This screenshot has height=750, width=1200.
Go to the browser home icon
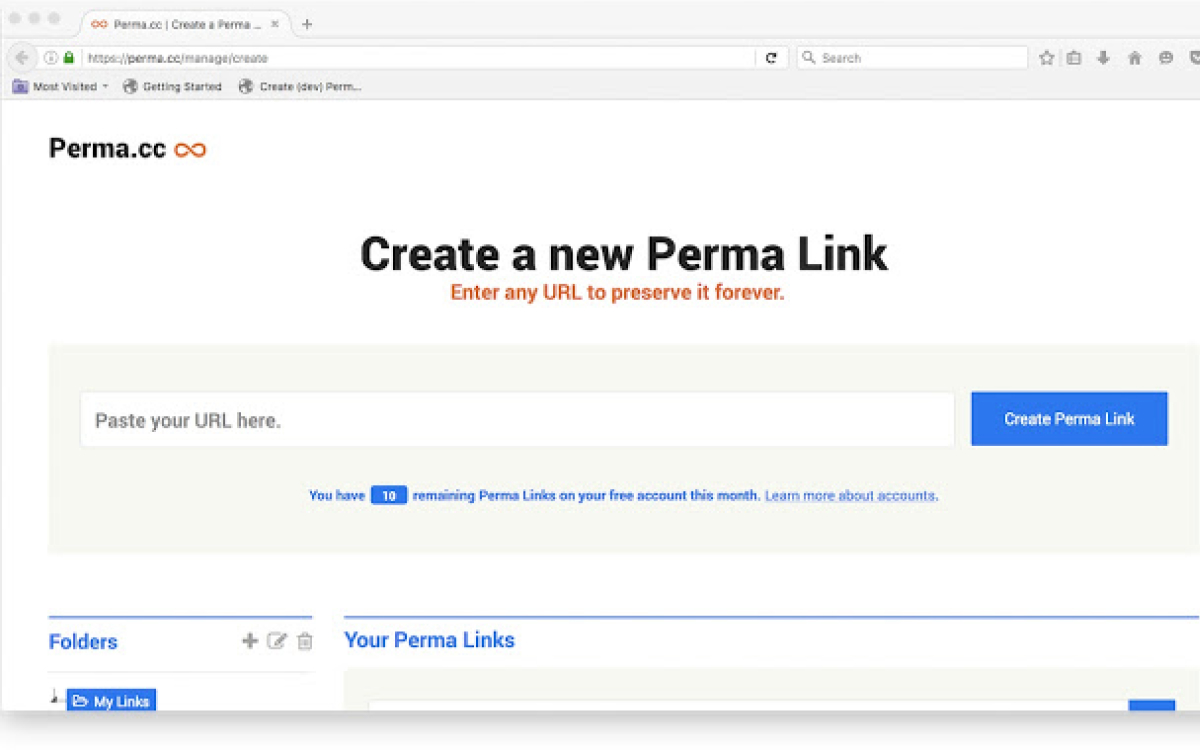tap(1134, 58)
